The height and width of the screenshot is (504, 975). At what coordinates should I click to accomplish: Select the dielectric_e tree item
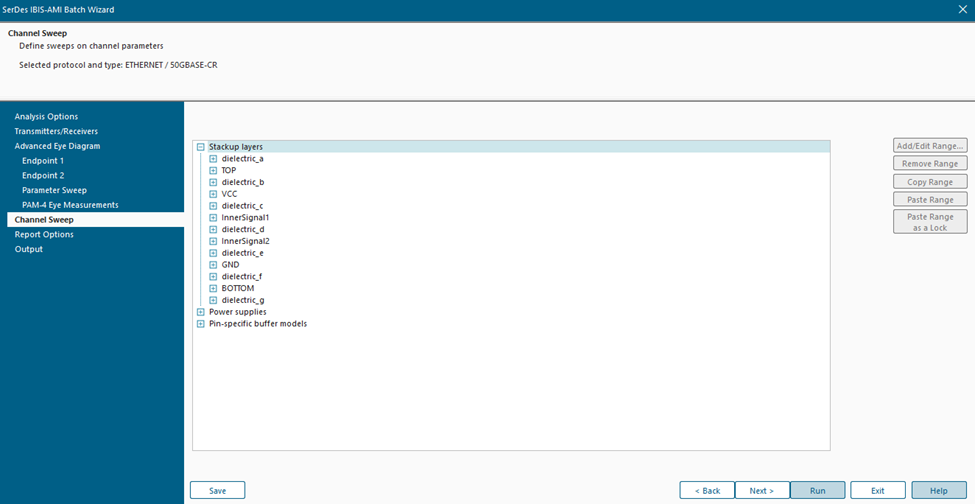243,254
